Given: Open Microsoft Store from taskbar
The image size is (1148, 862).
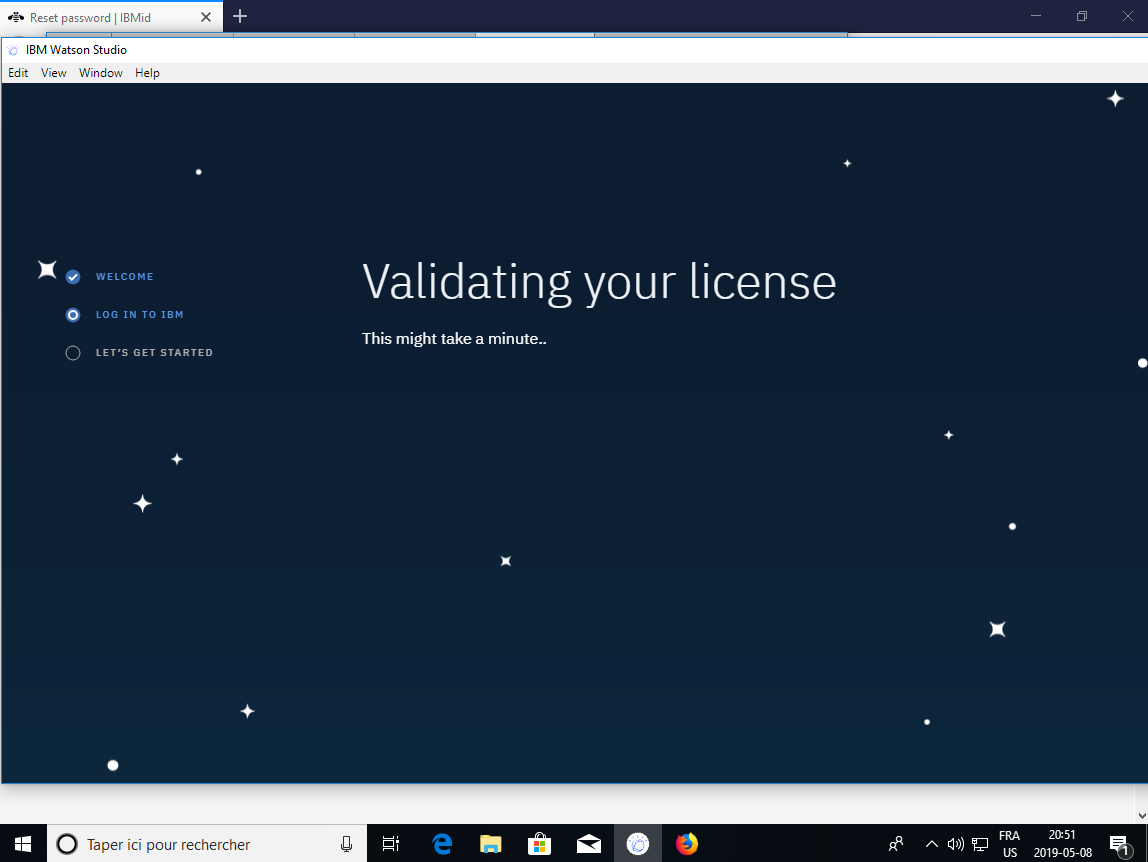Looking at the screenshot, I should point(540,844).
